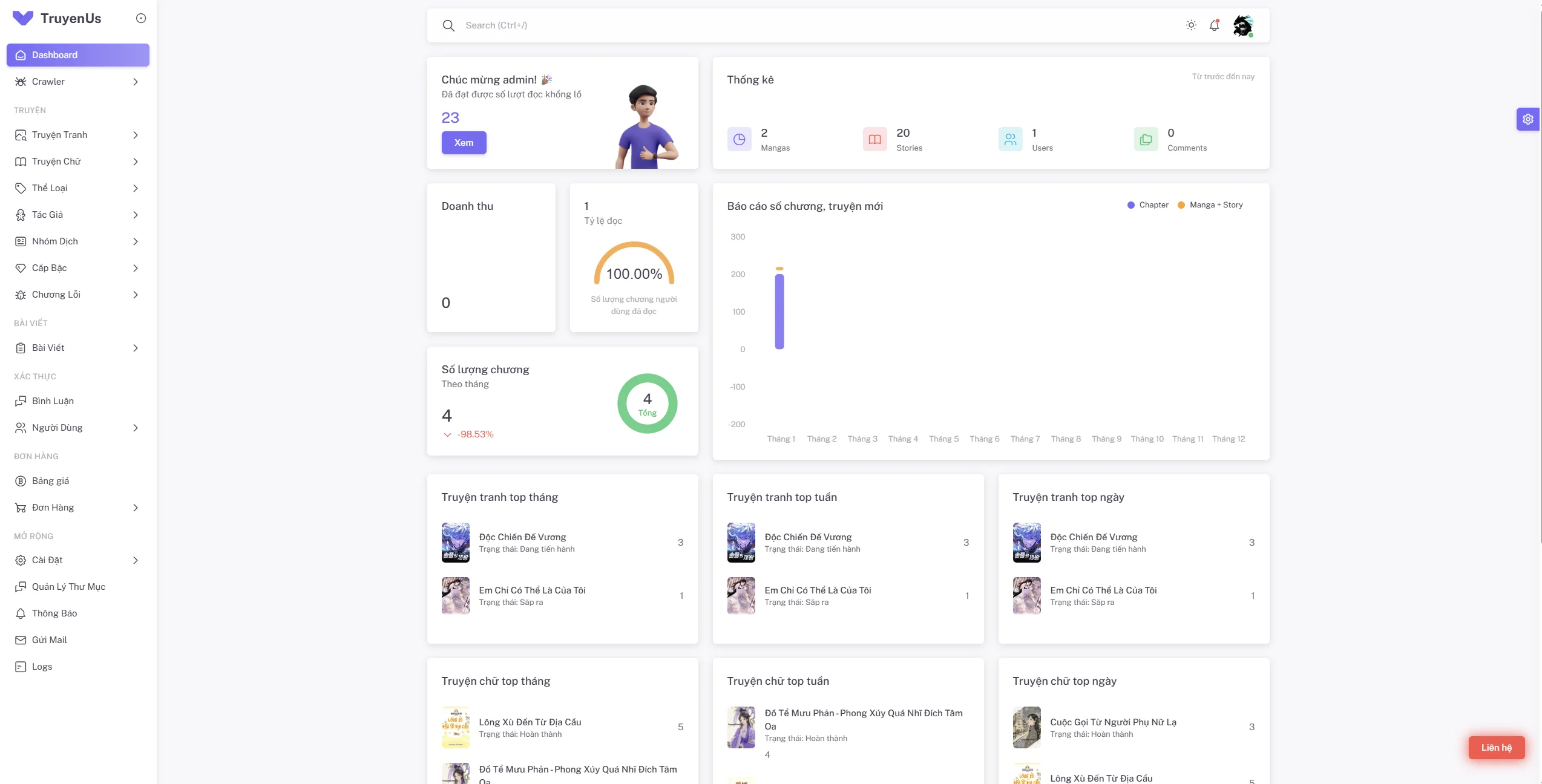1542x784 pixels.
Task: Click the Xem button
Action: 464,143
